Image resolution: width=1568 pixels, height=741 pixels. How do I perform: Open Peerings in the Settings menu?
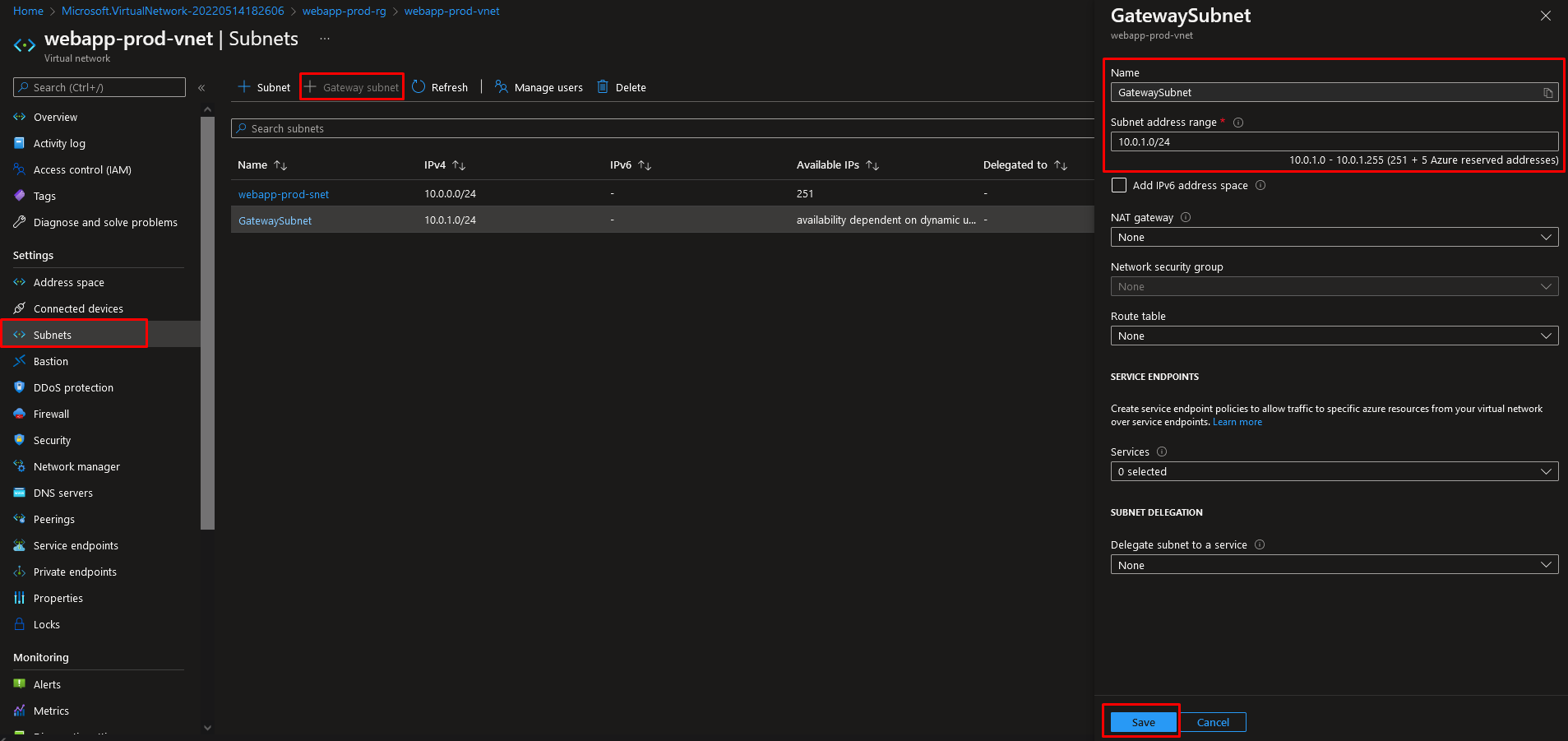(54, 520)
